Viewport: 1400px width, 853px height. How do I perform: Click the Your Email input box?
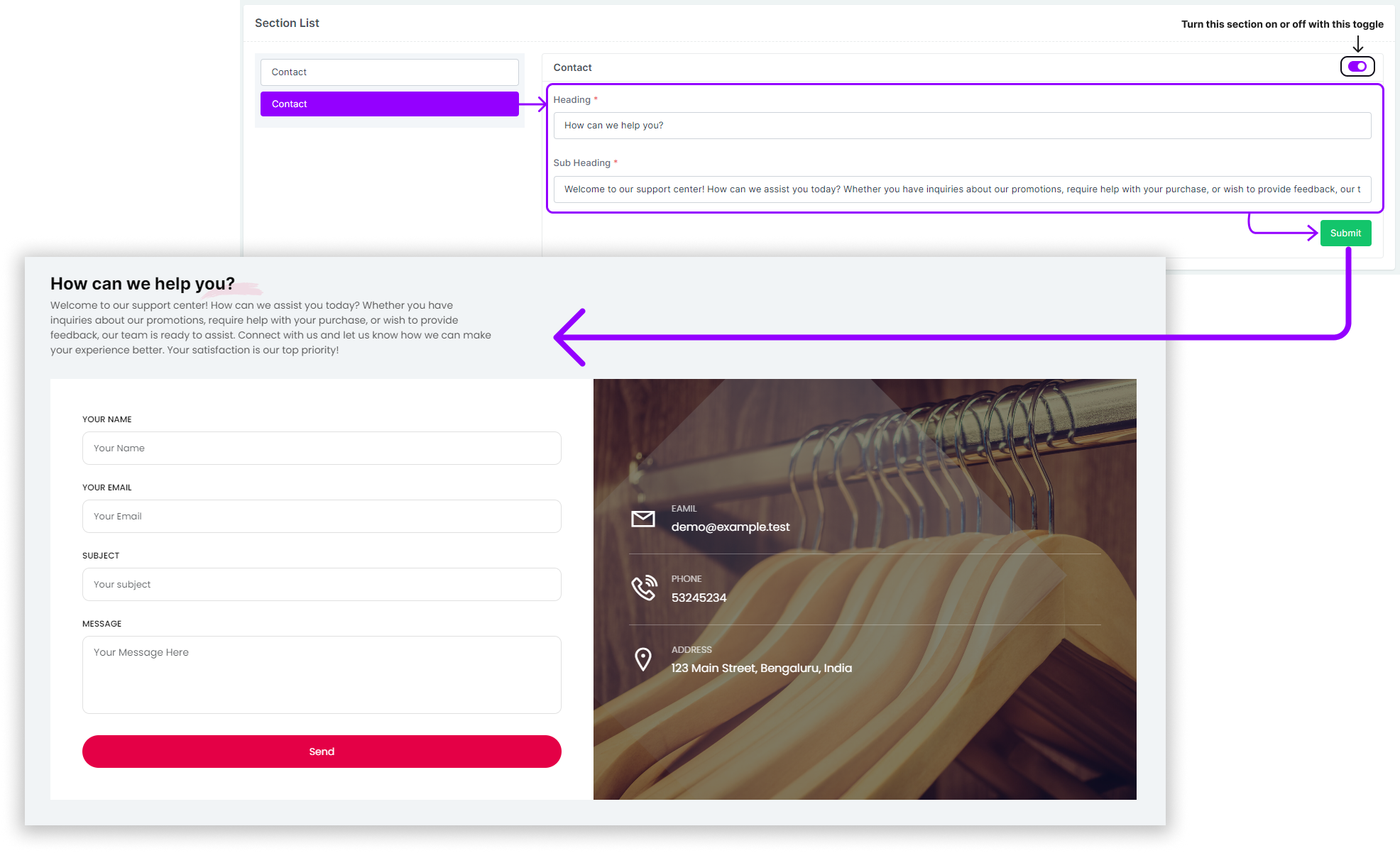[x=322, y=517]
